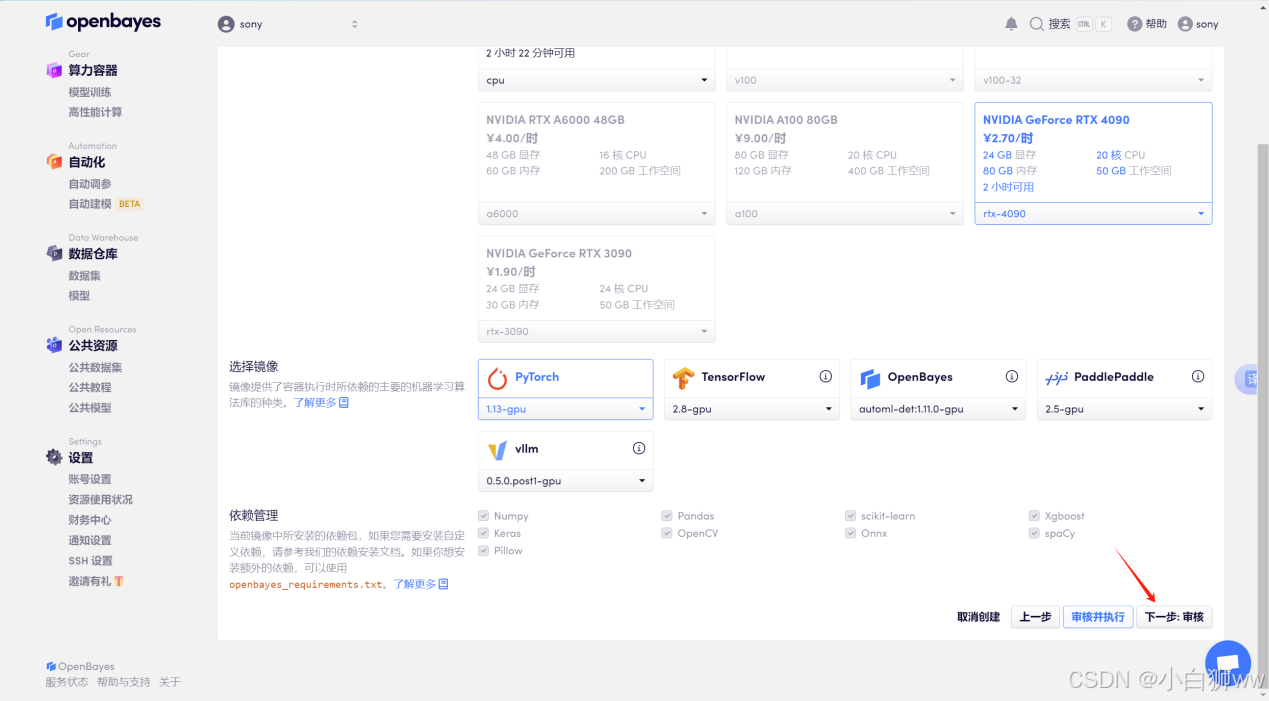1269x701 pixels.
Task: Click 下一步: 审核 button
Action: point(1174,617)
